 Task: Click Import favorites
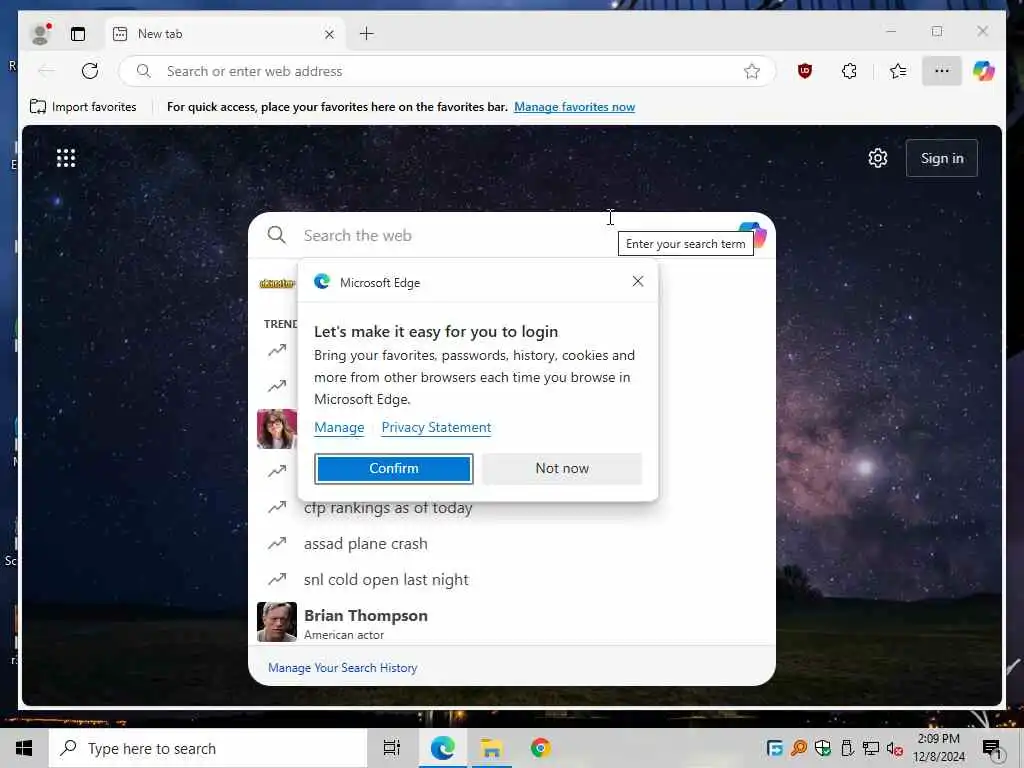point(83,106)
